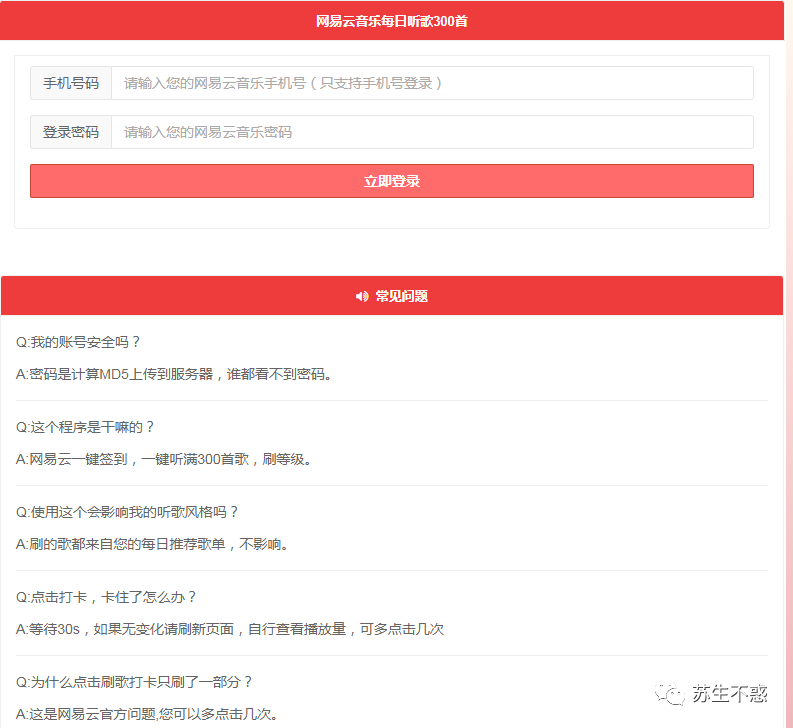Click the 网易云音乐每日听歌300首 header title
Viewport: 793px width, 728px height.
[392, 21]
